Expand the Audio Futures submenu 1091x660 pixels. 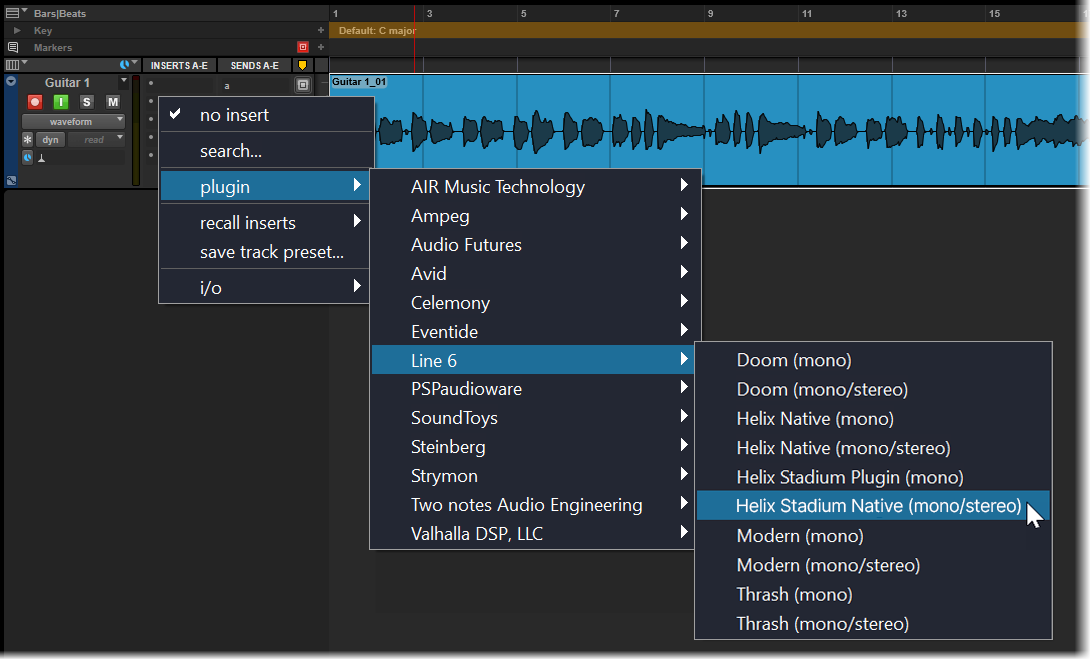tap(533, 245)
